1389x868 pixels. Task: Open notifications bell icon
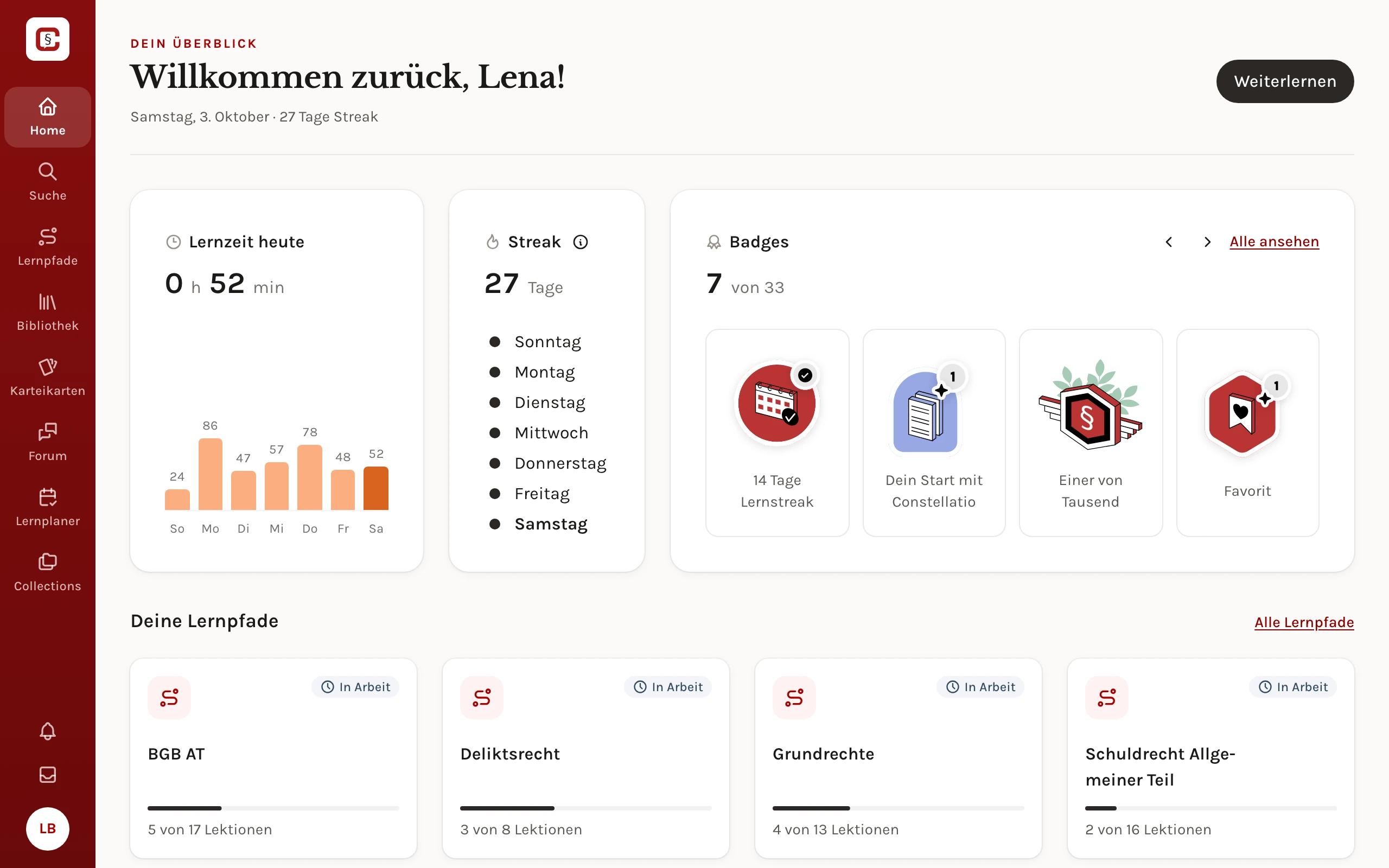pos(48,731)
